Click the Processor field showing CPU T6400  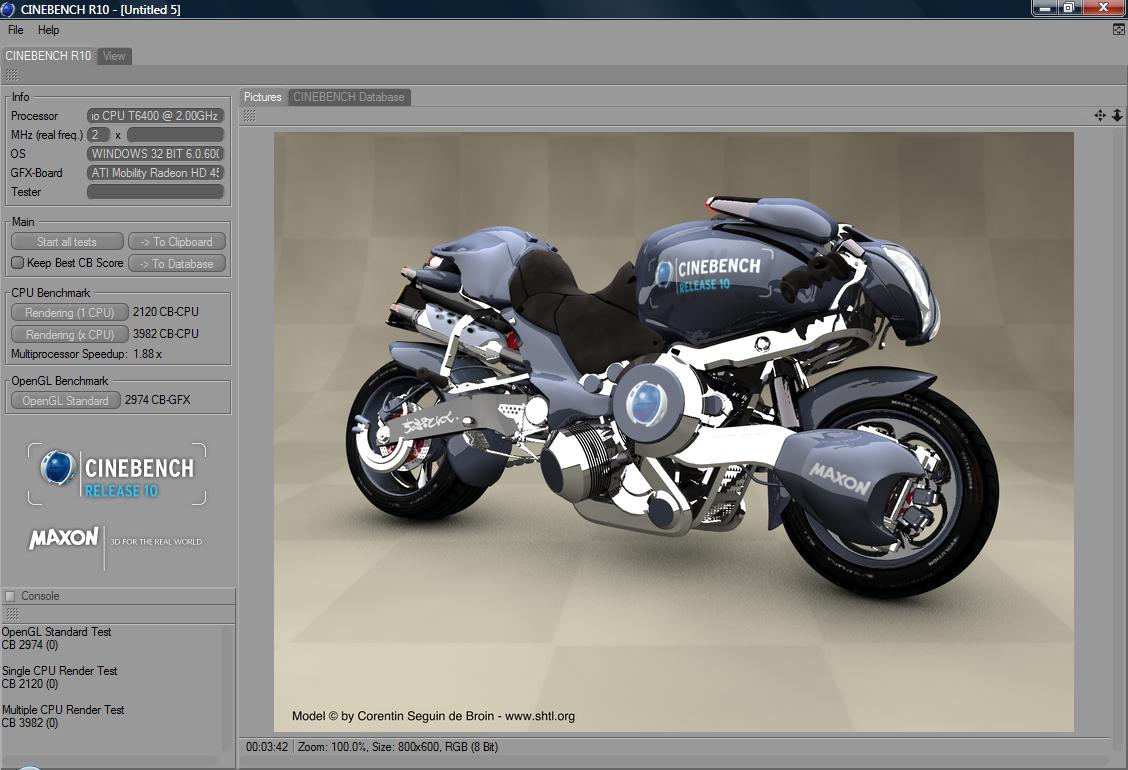click(x=155, y=115)
